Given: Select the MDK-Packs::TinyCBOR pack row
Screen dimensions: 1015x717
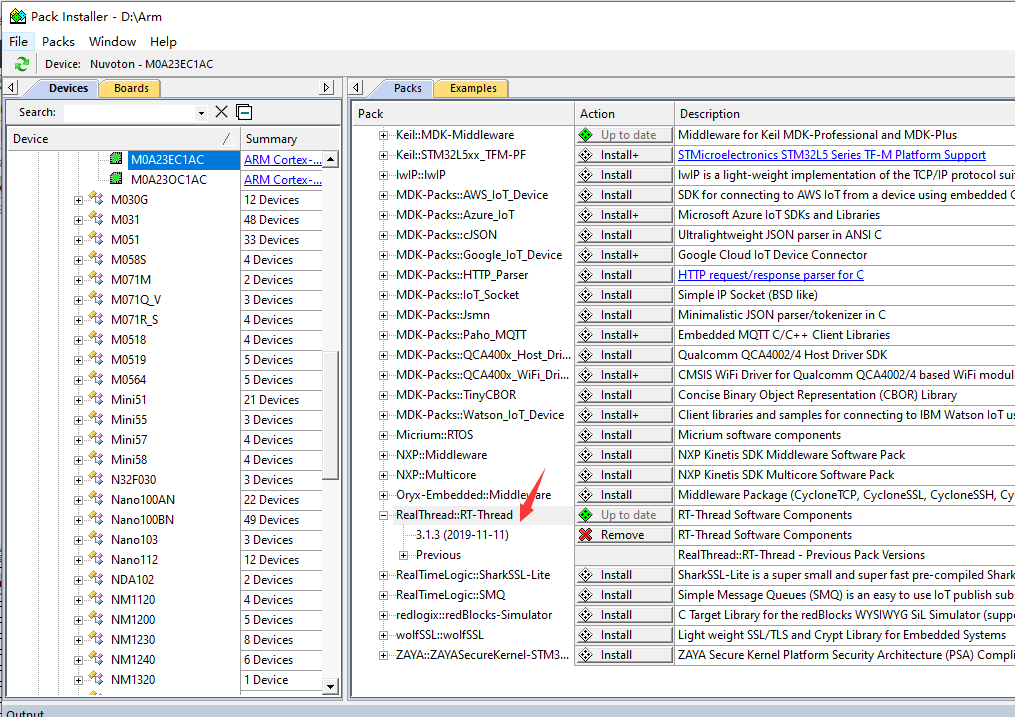Looking at the screenshot, I should tap(456, 395).
